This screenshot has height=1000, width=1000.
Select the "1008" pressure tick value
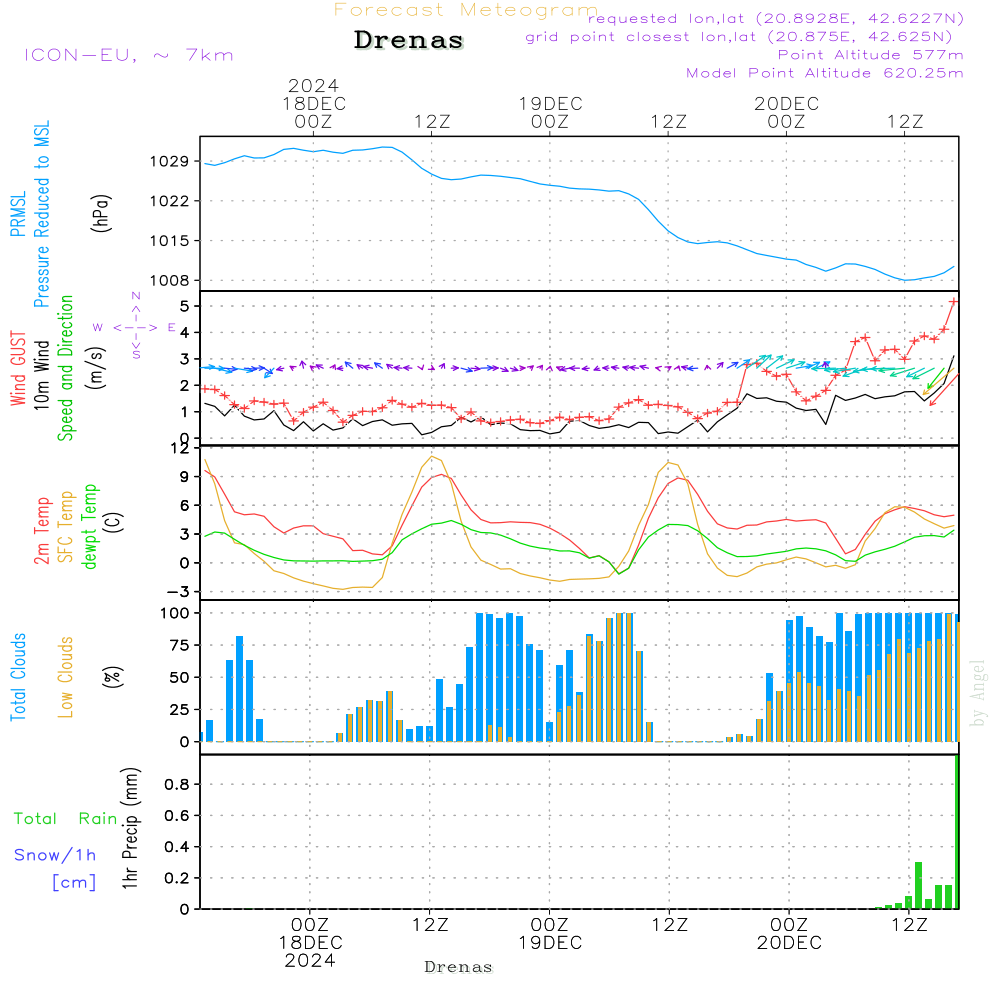click(x=170, y=280)
